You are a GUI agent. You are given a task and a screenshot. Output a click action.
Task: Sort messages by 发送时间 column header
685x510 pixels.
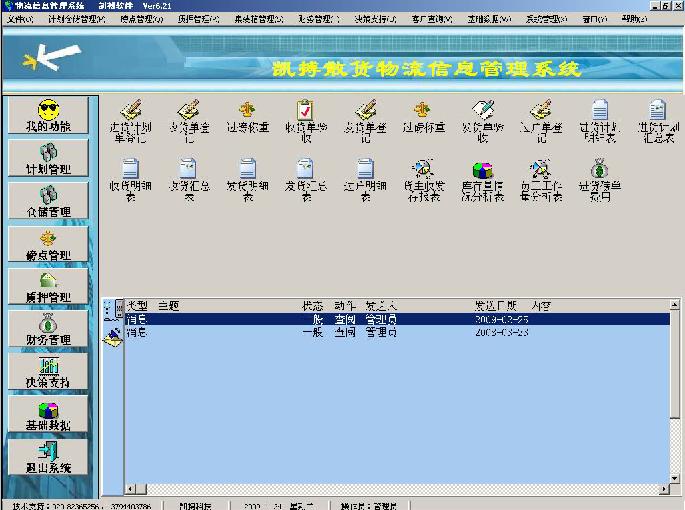(496, 306)
